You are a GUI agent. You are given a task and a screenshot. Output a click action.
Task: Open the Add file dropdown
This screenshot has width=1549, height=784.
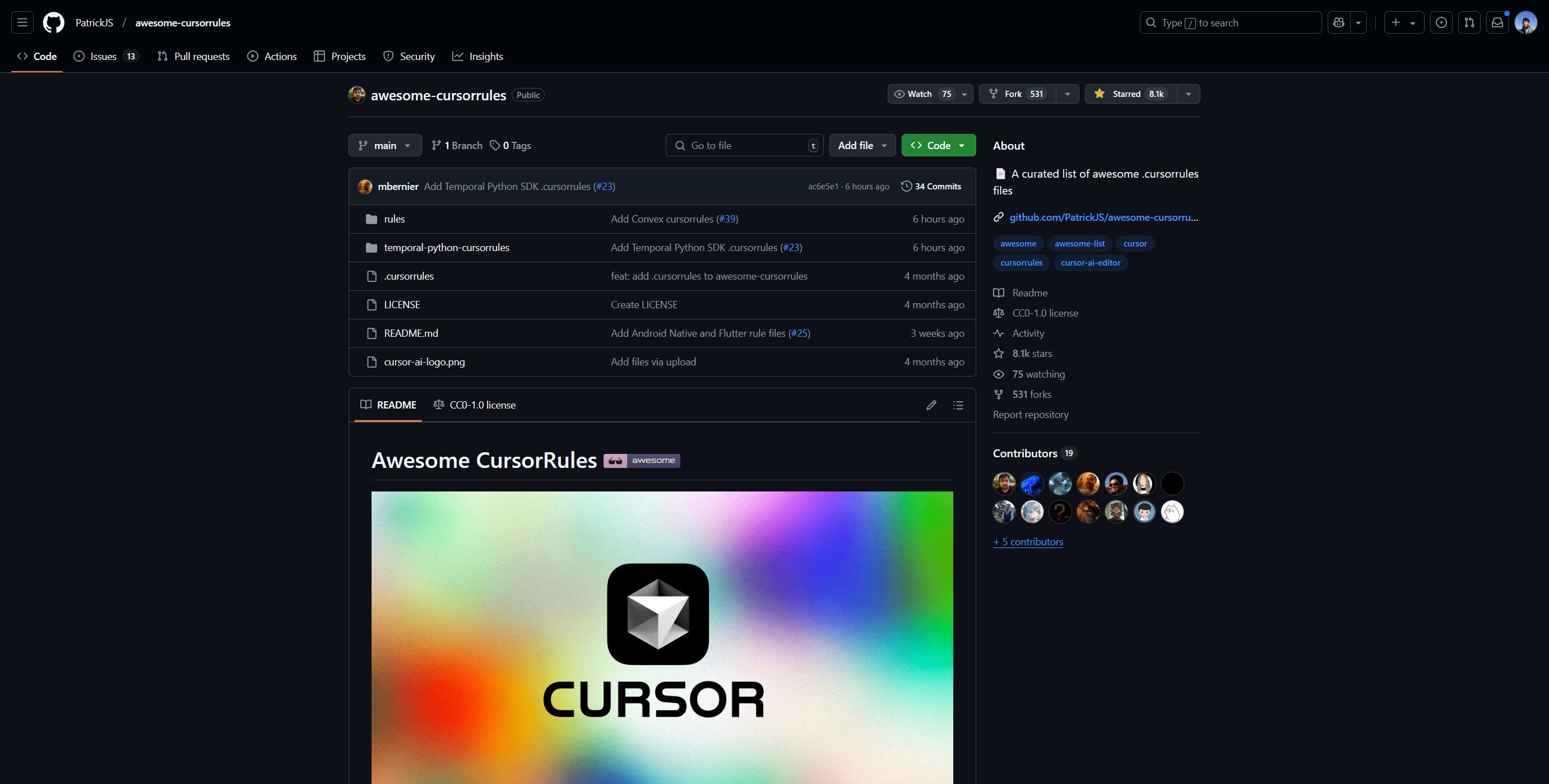[862, 146]
